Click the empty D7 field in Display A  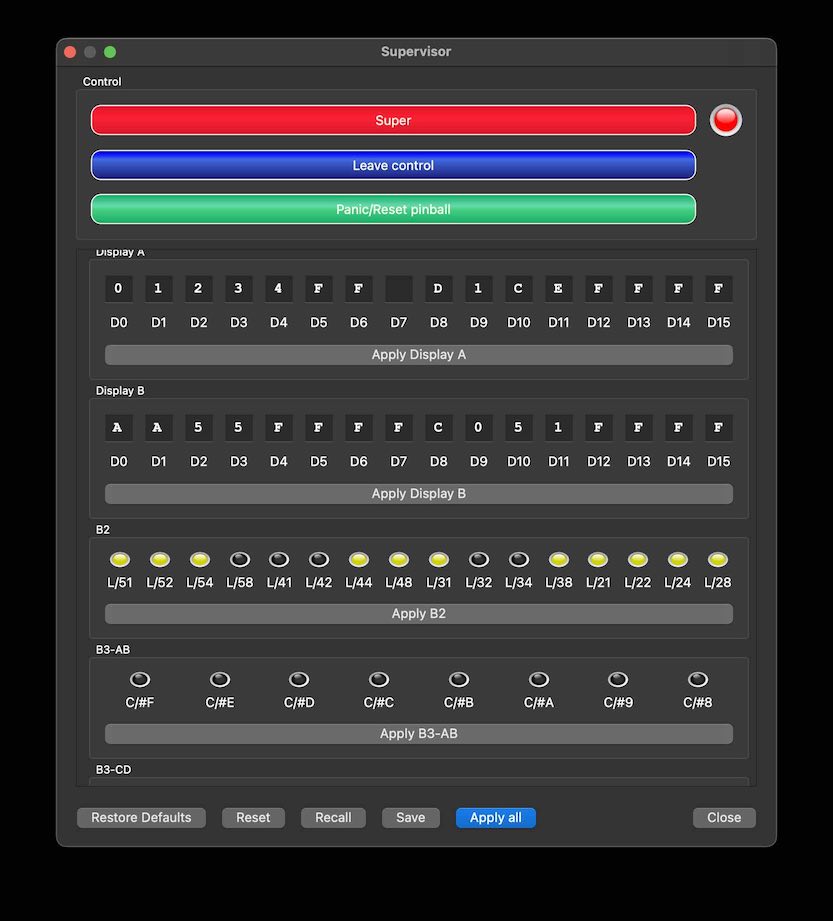tap(398, 288)
